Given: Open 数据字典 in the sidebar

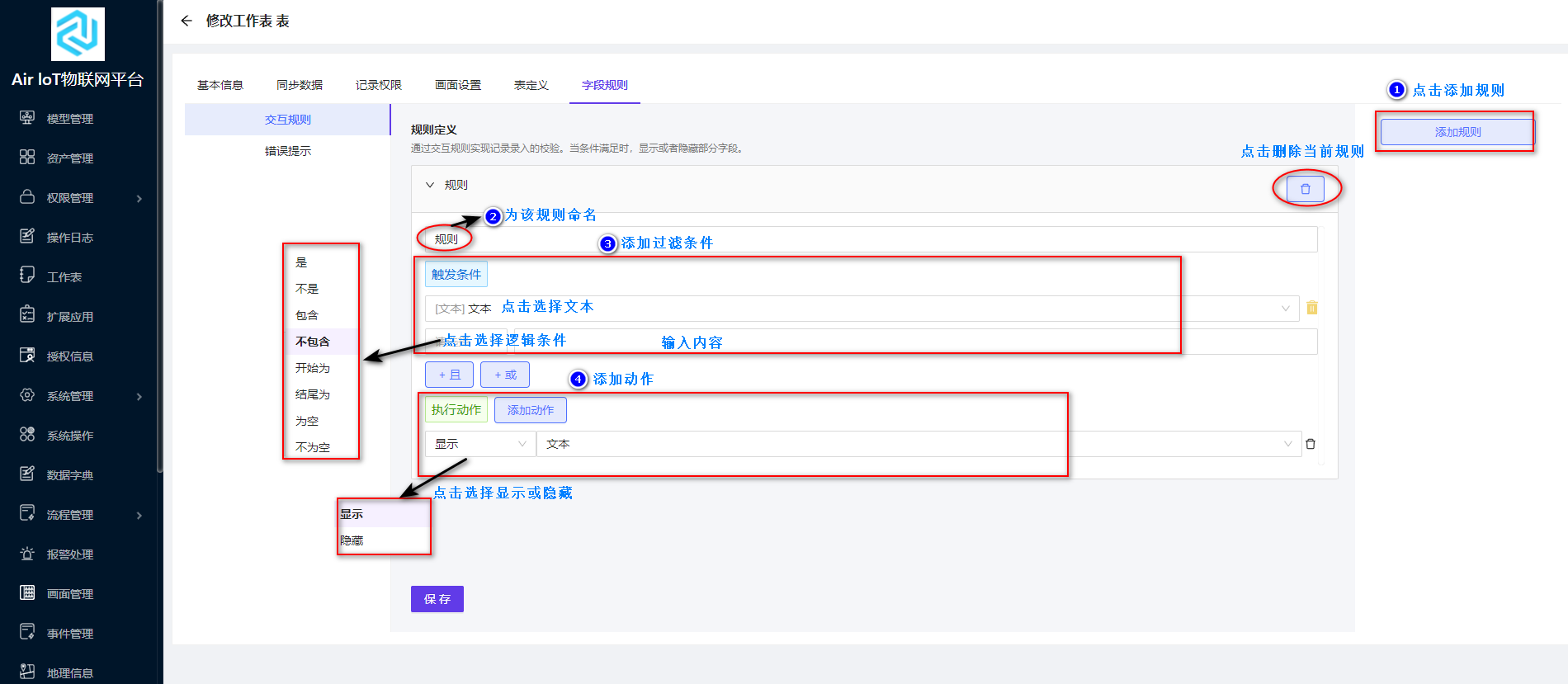Looking at the screenshot, I should click(70, 475).
